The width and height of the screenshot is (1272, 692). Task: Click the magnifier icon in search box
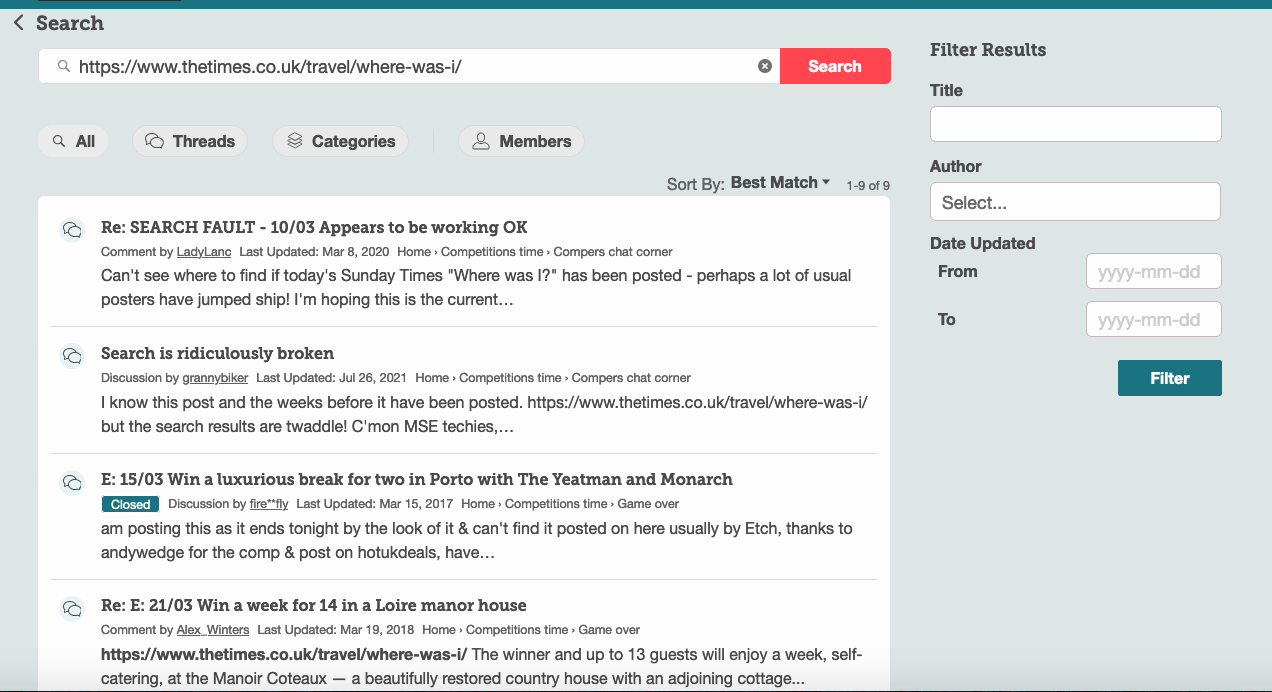click(63, 66)
